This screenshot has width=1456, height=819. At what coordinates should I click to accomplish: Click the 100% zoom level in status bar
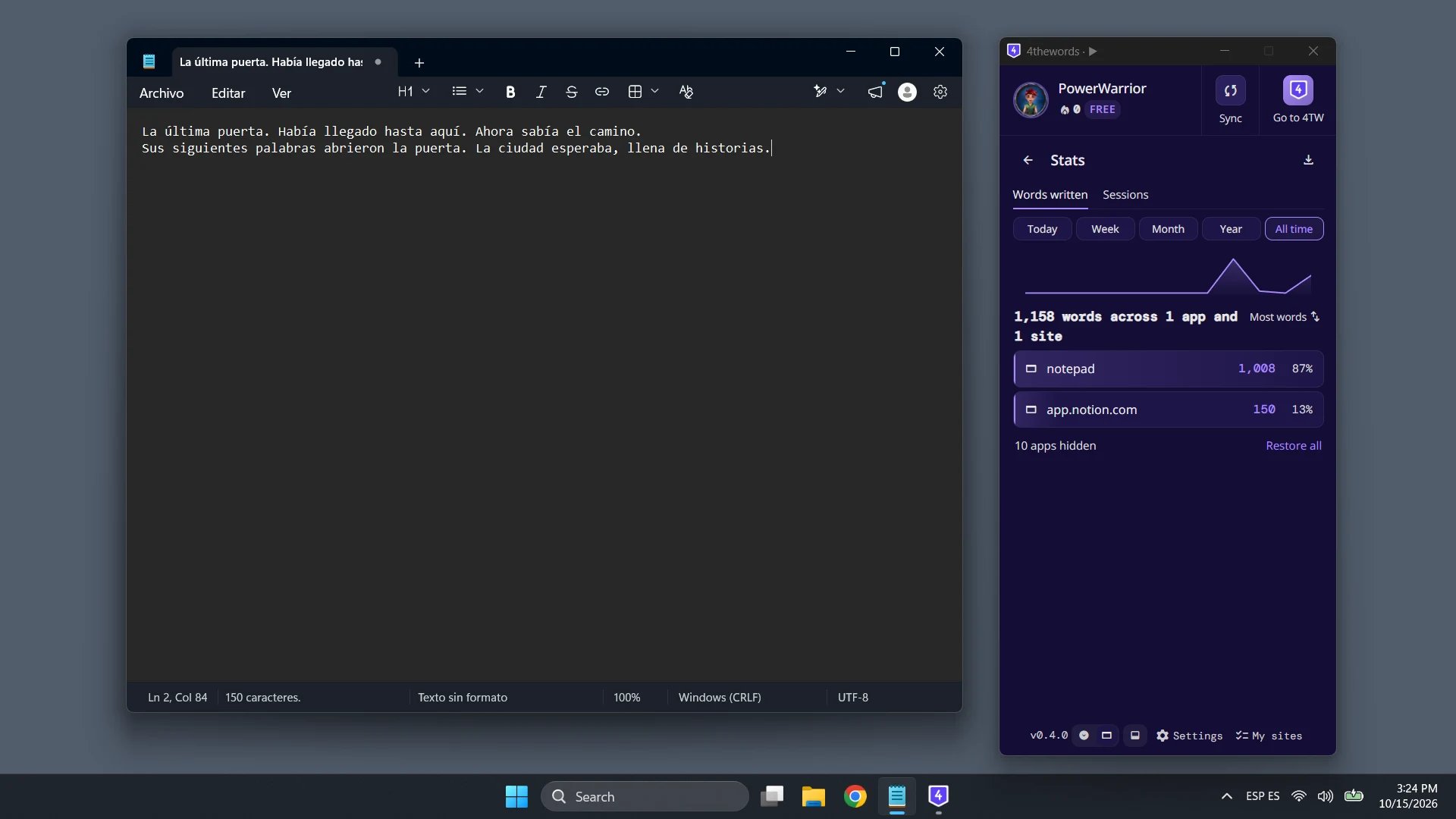(x=626, y=698)
